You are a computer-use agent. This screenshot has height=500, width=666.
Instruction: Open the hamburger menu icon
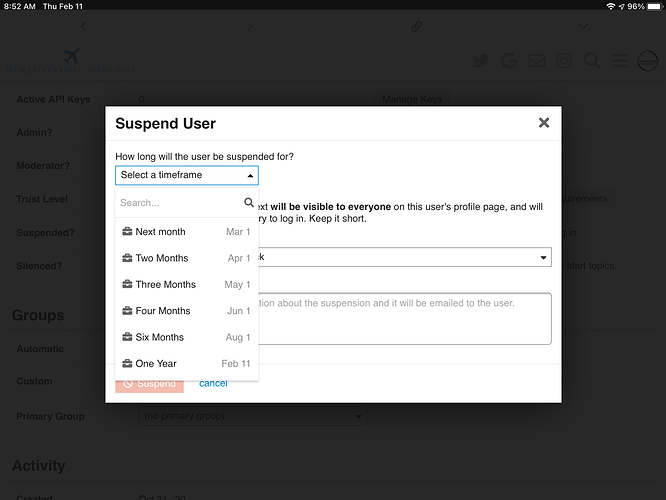(x=620, y=61)
